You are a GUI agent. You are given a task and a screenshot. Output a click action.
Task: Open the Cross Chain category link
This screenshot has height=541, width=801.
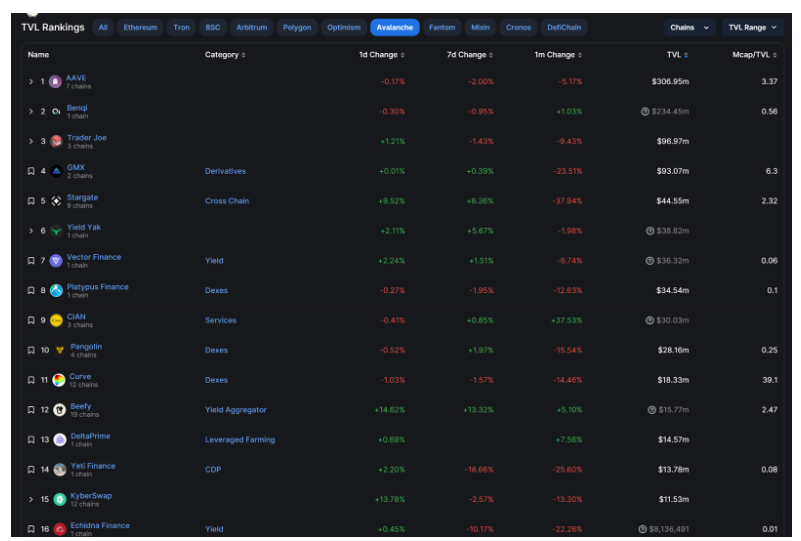[227, 201]
